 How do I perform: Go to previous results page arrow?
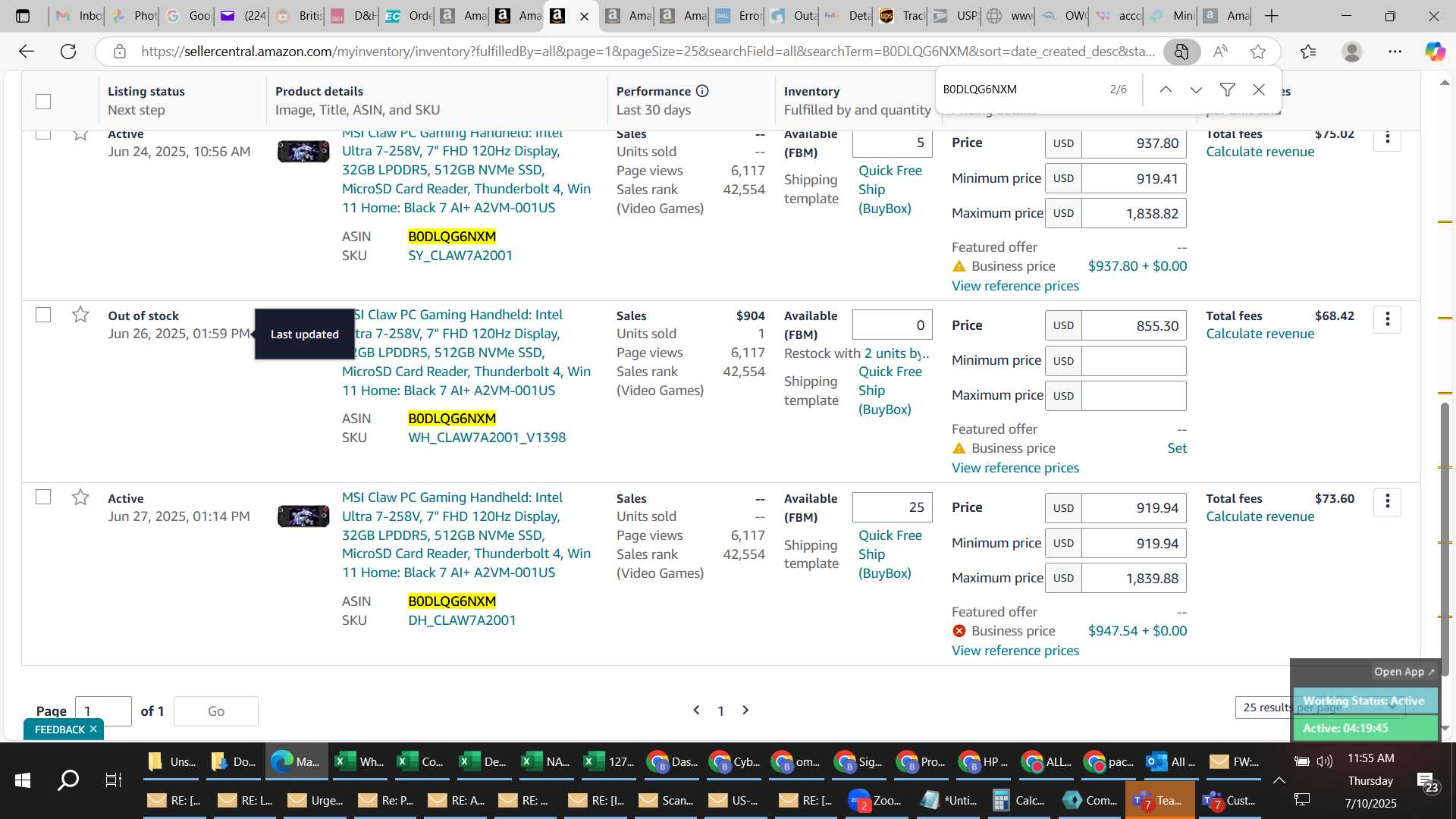[x=696, y=711]
